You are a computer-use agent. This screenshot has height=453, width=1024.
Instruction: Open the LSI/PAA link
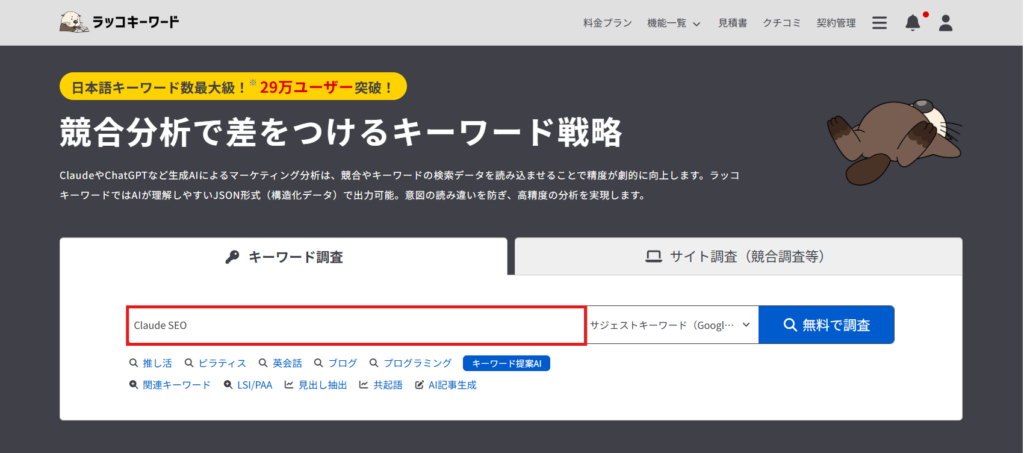click(248, 385)
